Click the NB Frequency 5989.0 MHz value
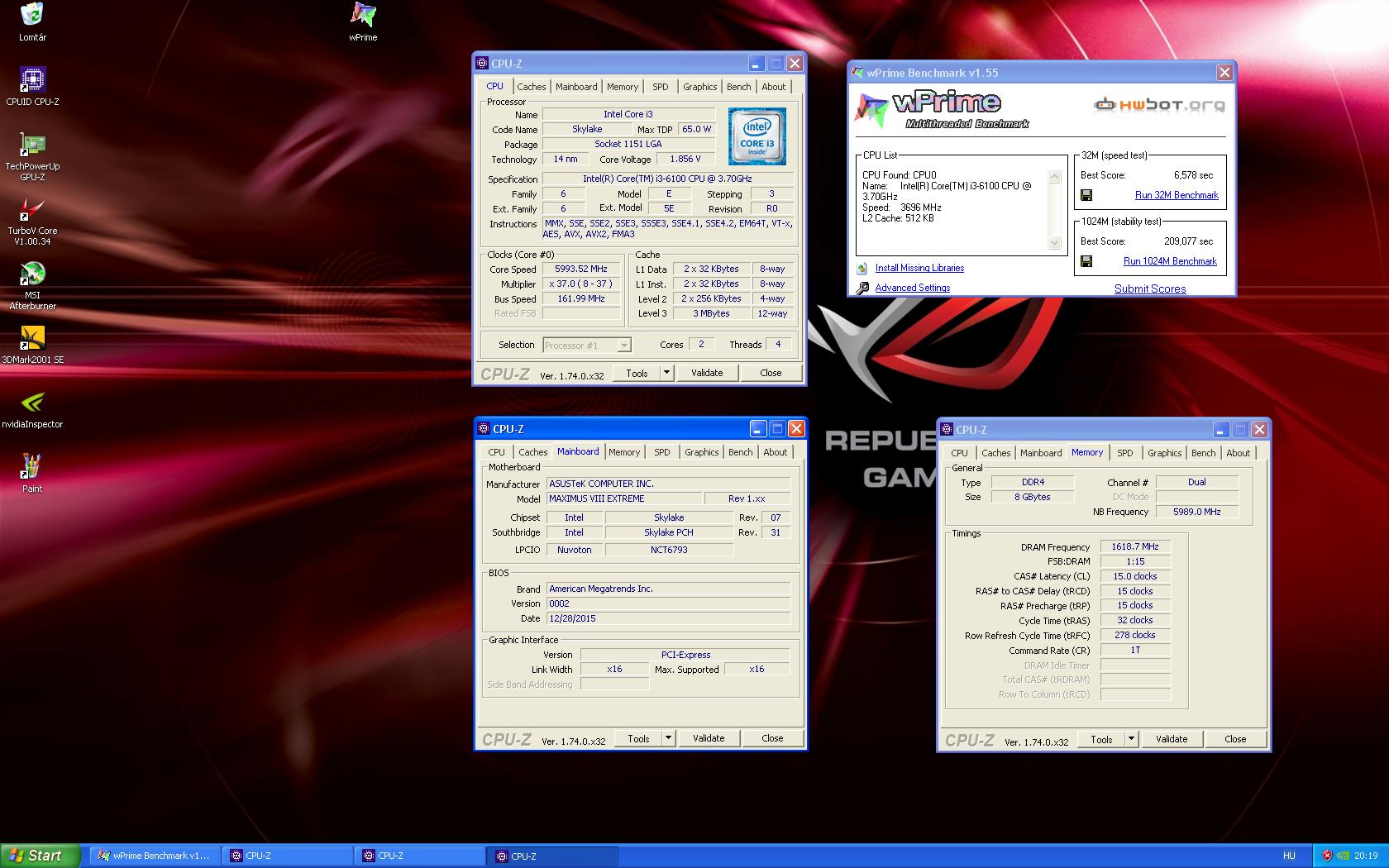The image size is (1389, 868). 1196,512
